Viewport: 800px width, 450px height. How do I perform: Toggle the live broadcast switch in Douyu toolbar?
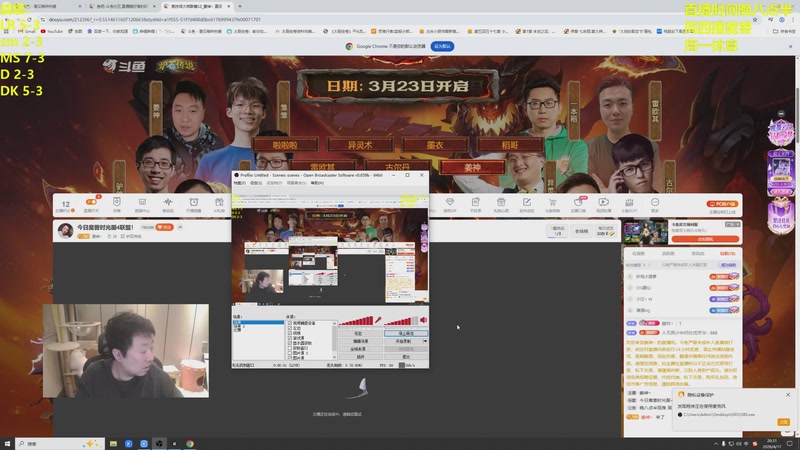pos(91,202)
